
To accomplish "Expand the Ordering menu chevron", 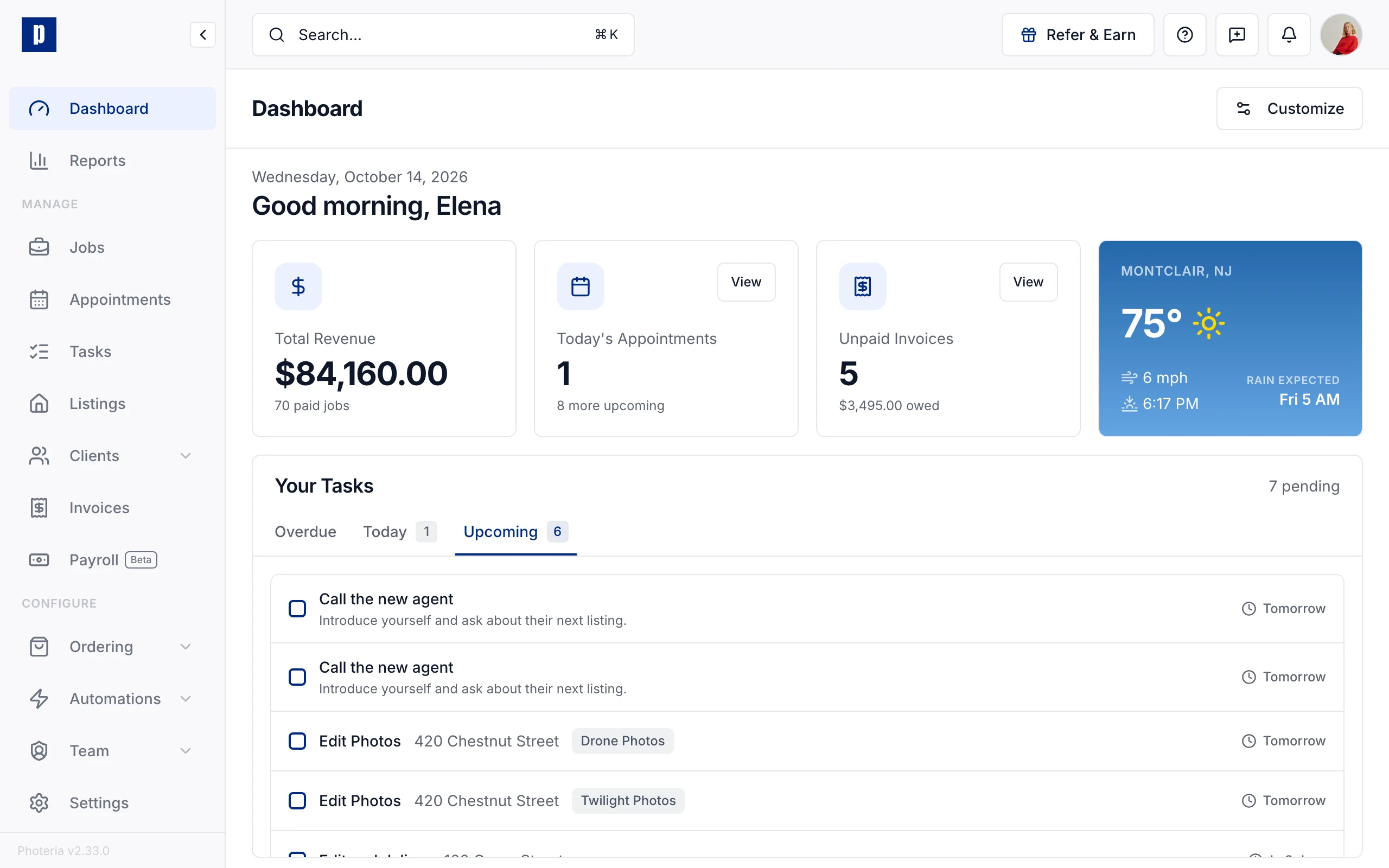I will tap(186, 647).
